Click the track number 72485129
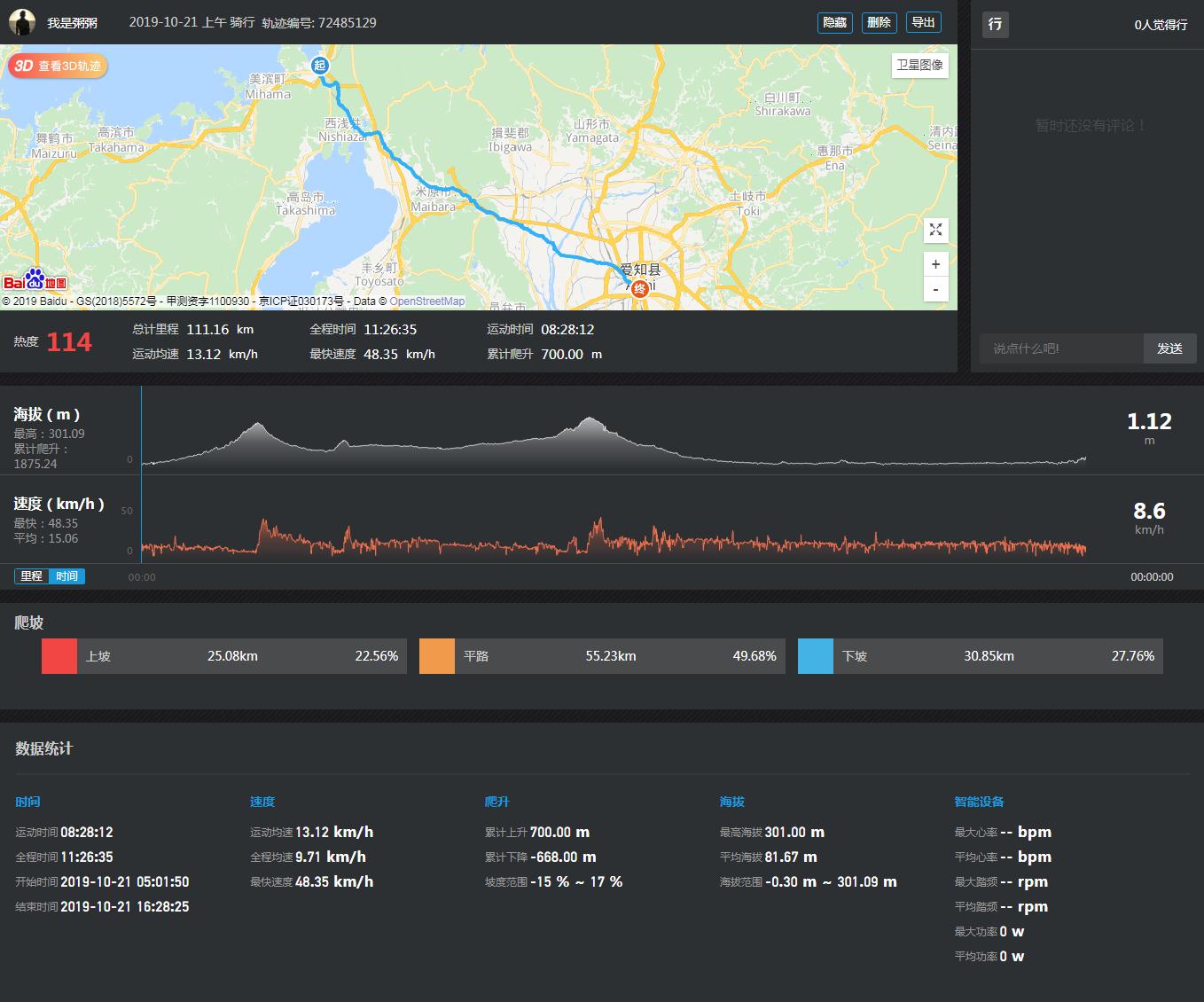The height and width of the screenshot is (1002, 1204). [x=347, y=23]
